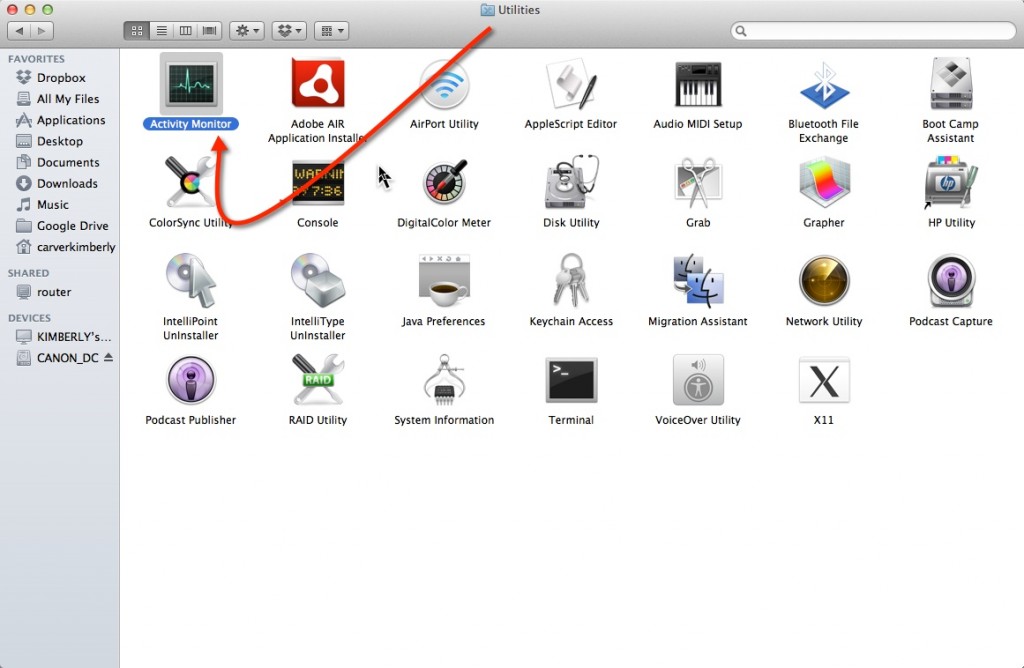Open Adobe AIR Application Installer icon

[x=317, y=84]
